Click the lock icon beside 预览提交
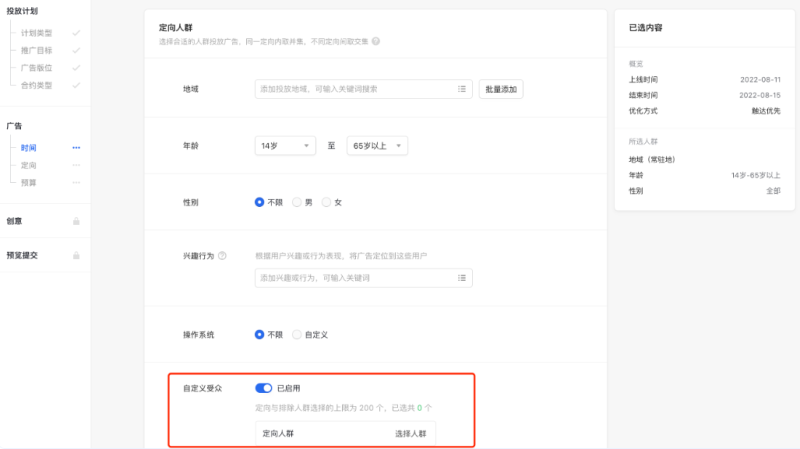The height and width of the screenshot is (449, 800). 76,255
